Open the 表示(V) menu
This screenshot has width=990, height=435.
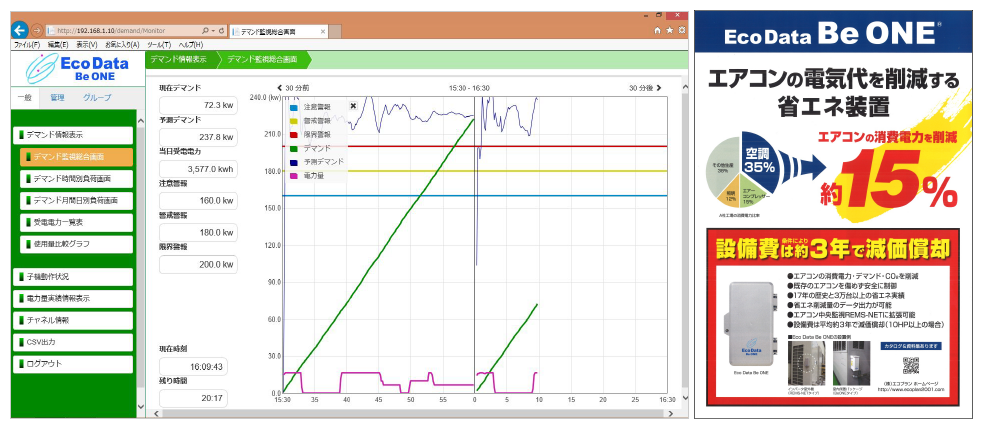pos(87,45)
